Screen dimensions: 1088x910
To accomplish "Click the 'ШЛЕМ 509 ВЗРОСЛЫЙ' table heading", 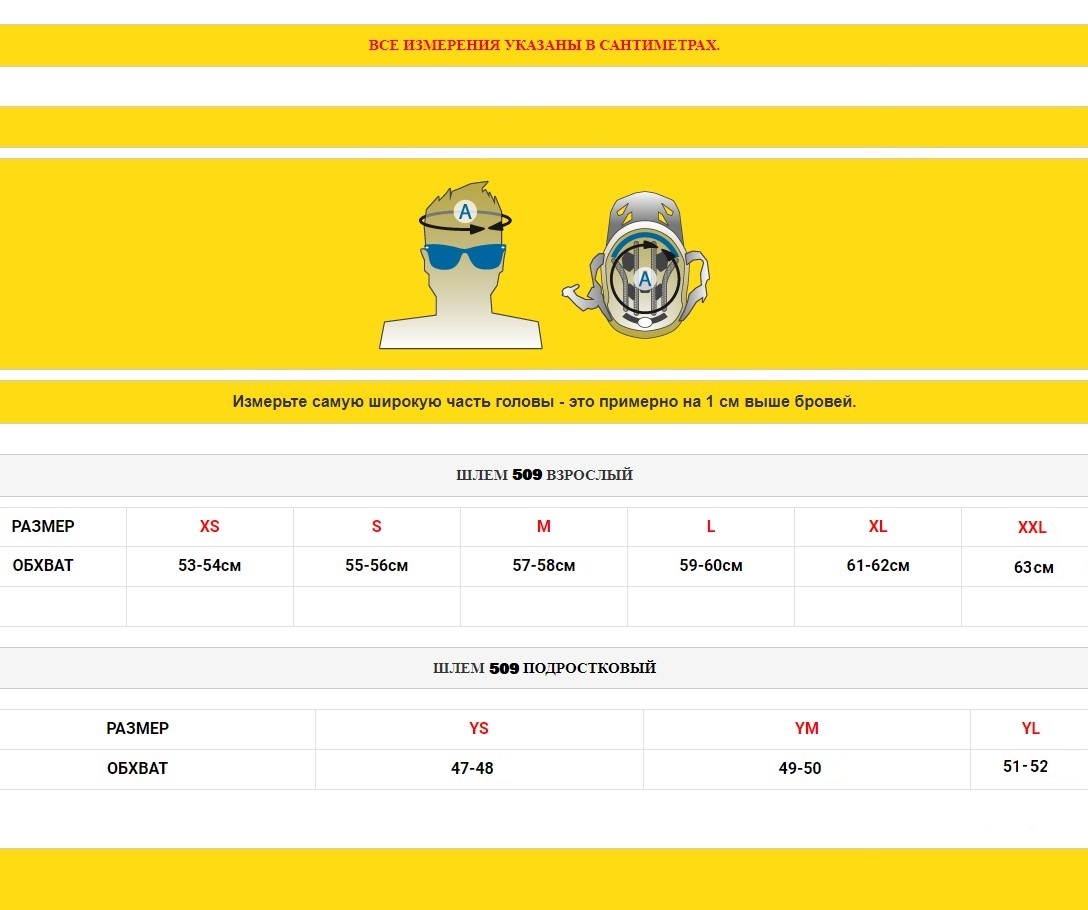I will coord(544,475).
